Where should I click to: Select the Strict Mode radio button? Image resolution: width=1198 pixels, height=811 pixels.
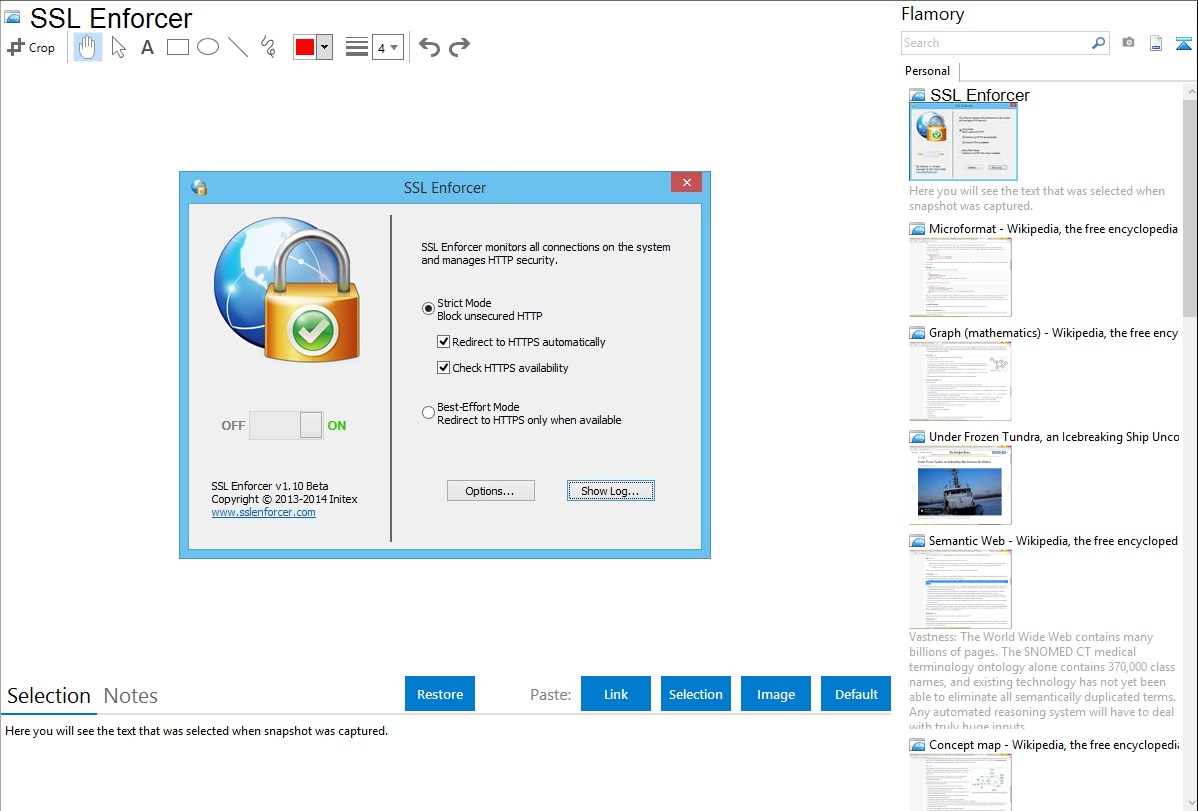tap(429, 309)
